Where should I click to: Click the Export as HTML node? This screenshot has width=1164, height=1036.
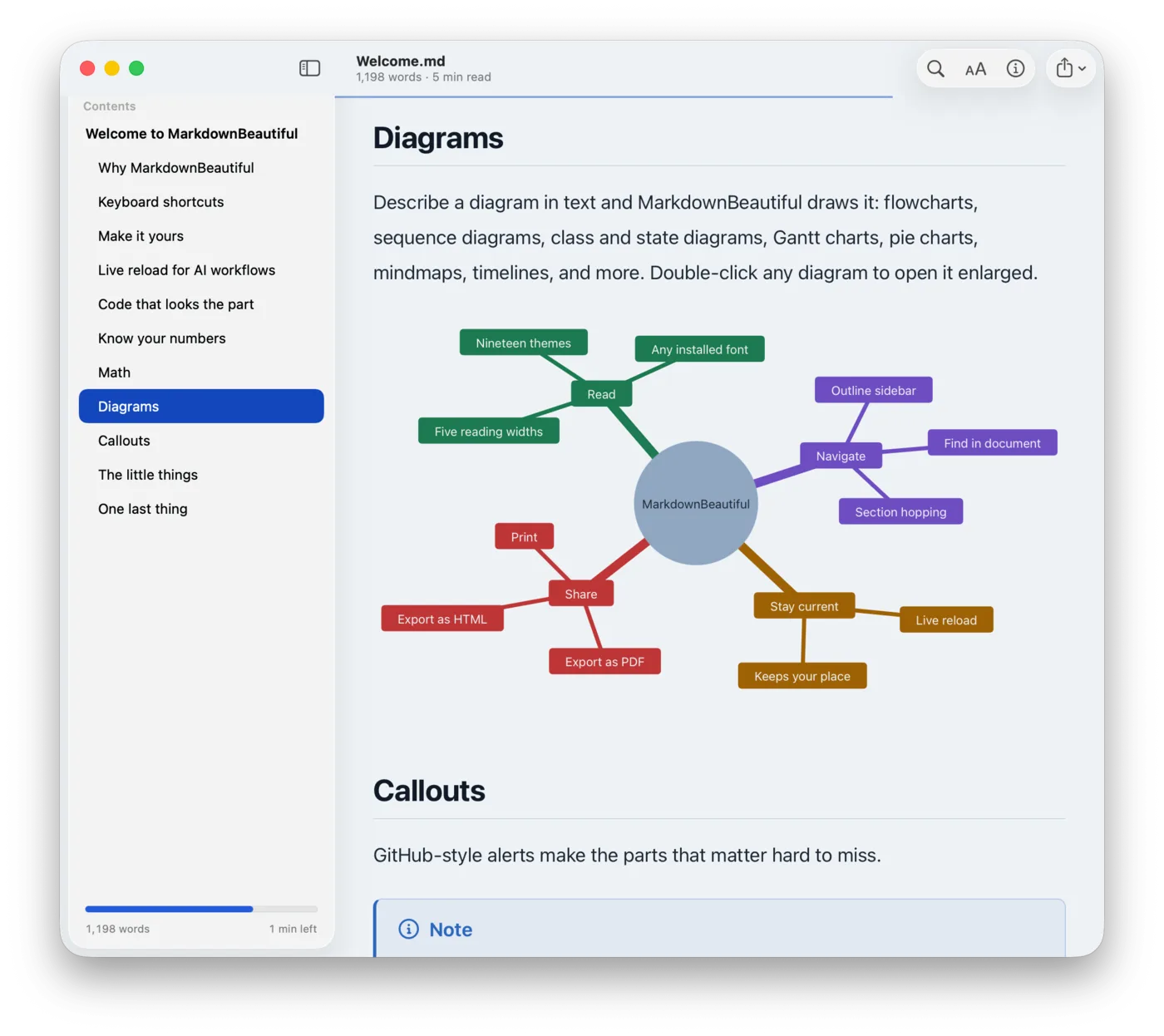tap(442, 619)
